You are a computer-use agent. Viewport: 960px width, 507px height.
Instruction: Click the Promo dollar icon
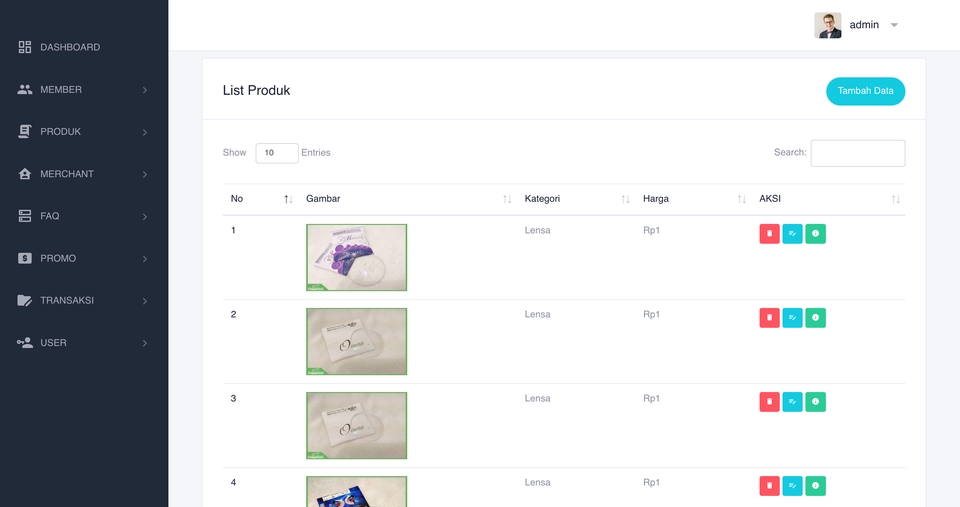point(24,258)
